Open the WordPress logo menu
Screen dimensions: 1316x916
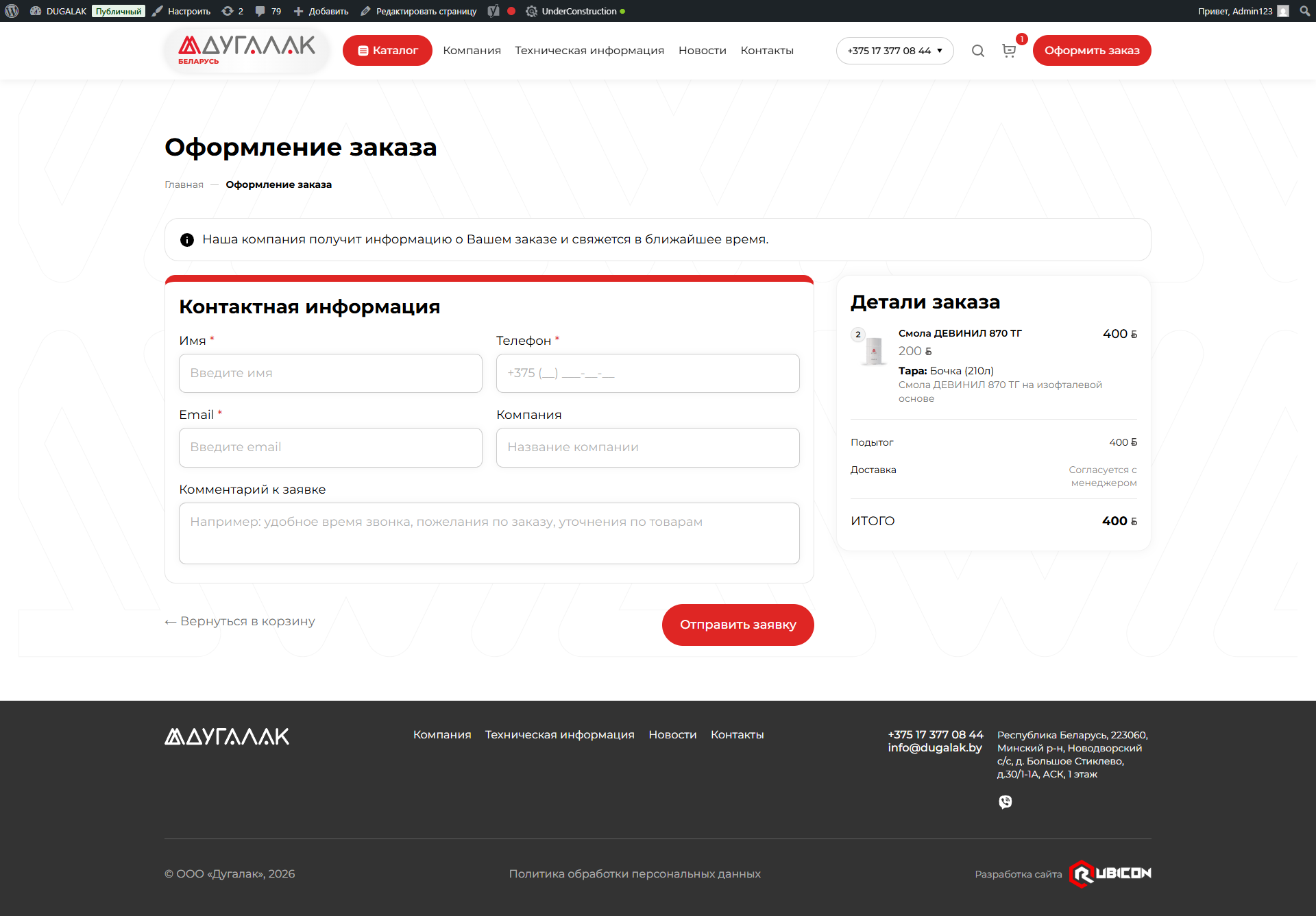(12, 11)
